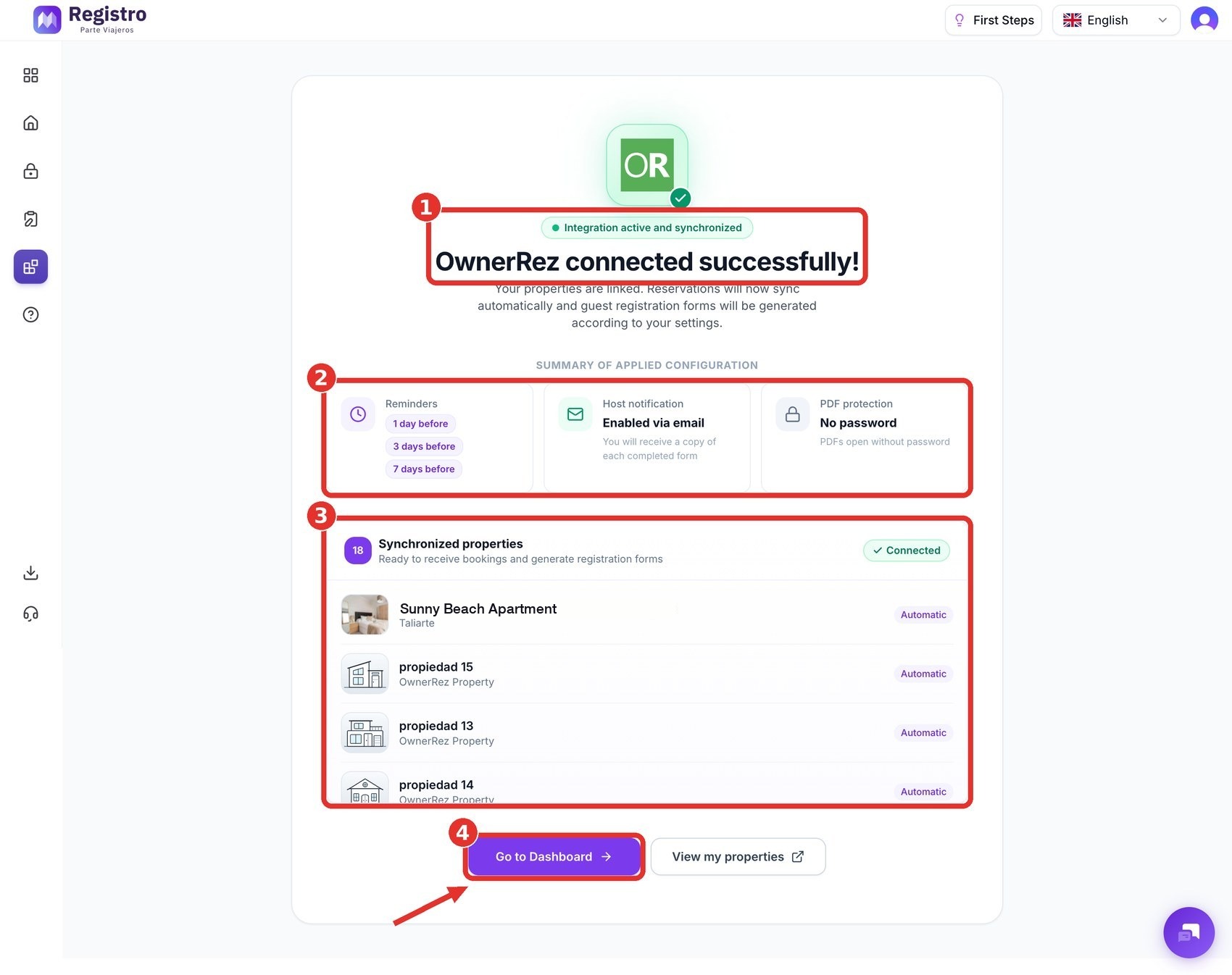Image resolution: width=1232 pixels, height=975 pixels.
Task: Click the "Integration active and synchronized" badge
Action: pos(647,227)
